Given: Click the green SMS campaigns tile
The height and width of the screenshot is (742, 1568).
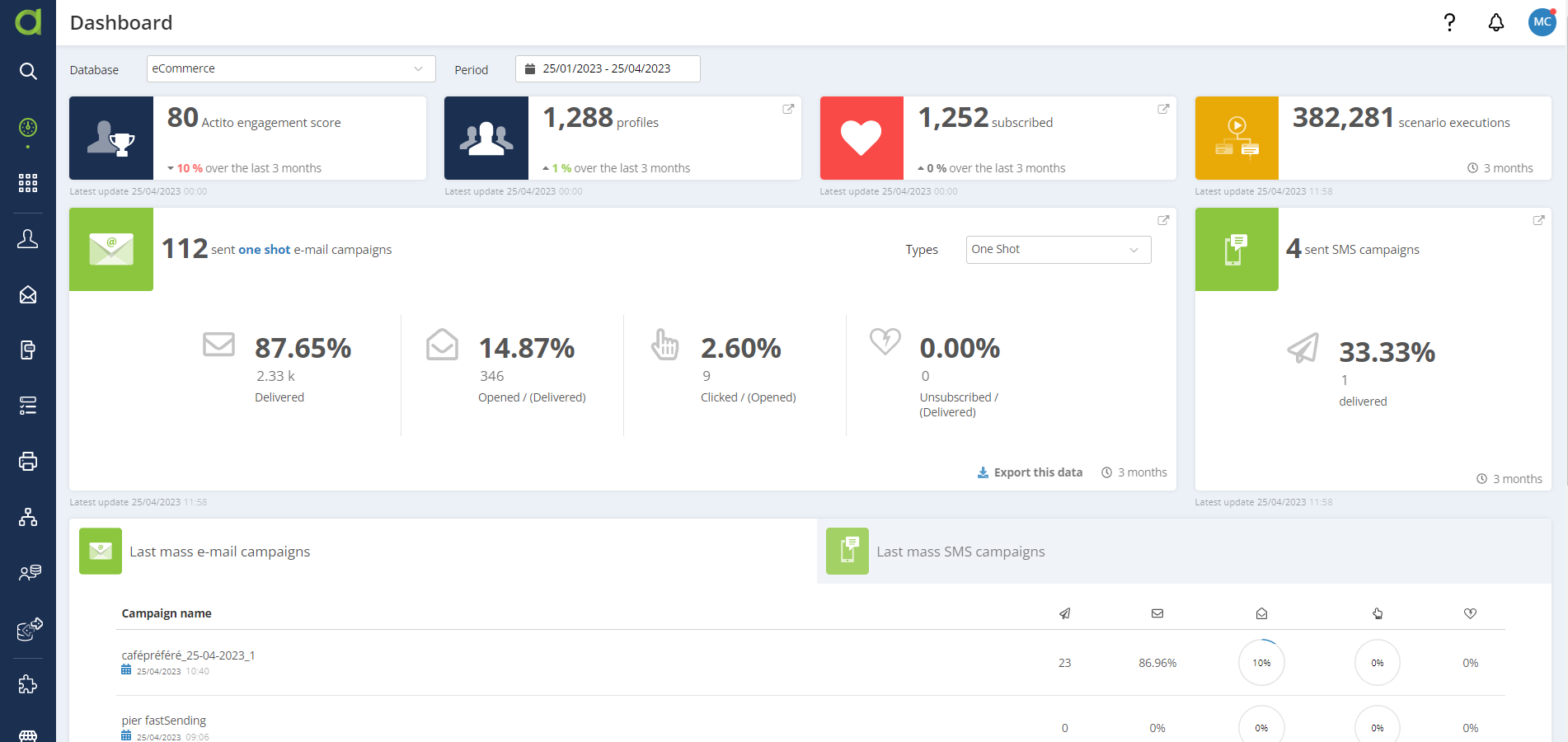Looking at the screenshot, I should [1237, 249].
